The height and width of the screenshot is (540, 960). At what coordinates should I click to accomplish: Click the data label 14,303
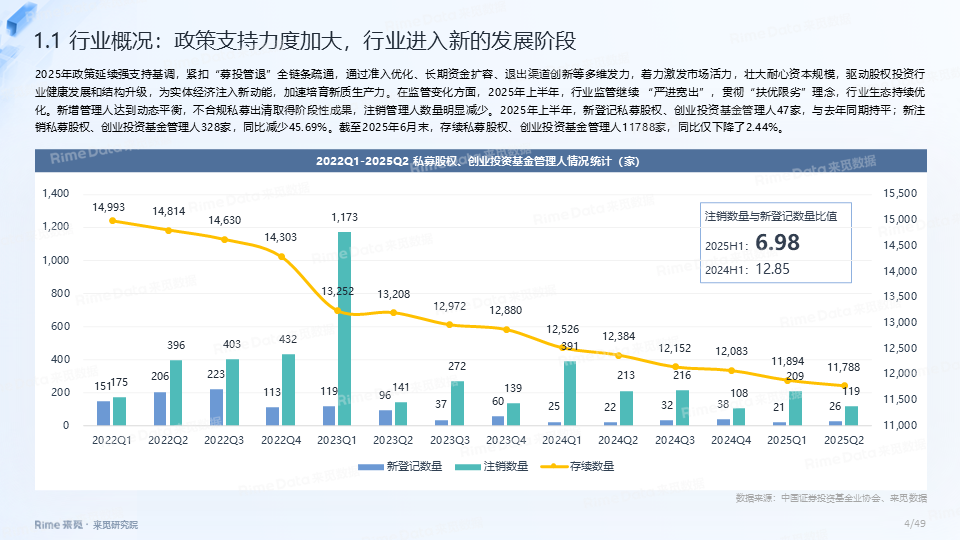pos(280,238)
